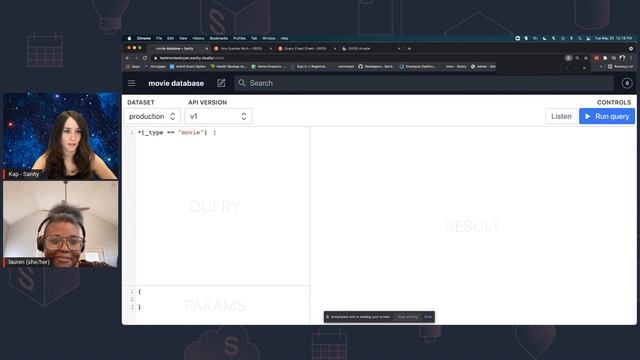Click the Listen button
Image resolution: width=640 pixels, height=360 pixels.
point(561,116)
